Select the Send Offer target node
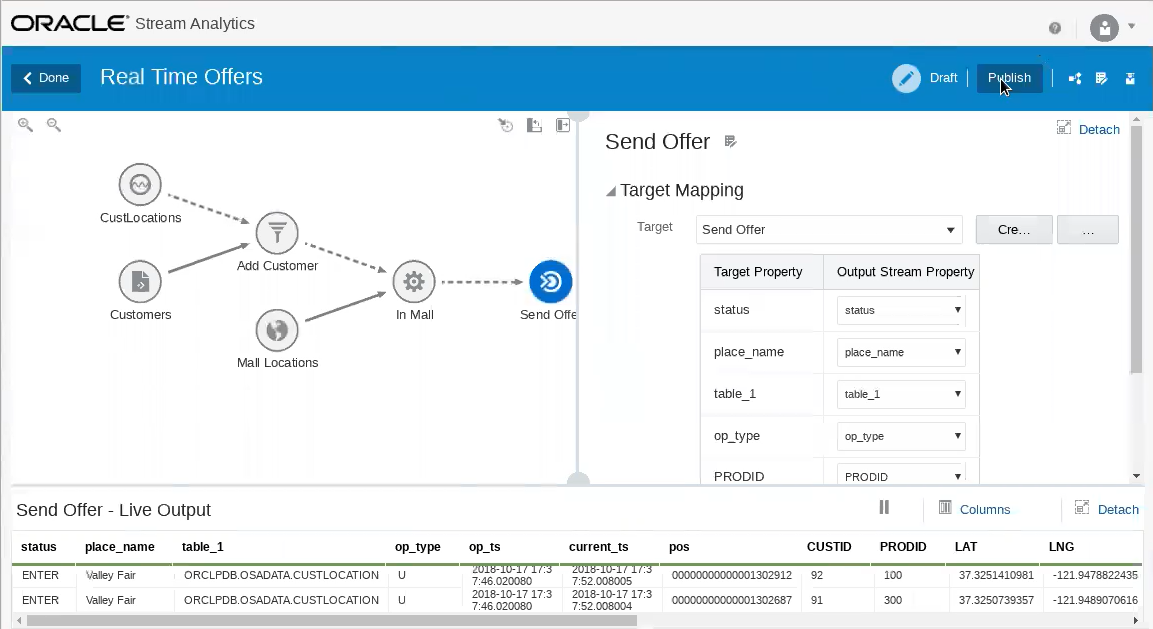Image resolution: width=1153 pixels, height=629 pixels. [x=551, y=281]
